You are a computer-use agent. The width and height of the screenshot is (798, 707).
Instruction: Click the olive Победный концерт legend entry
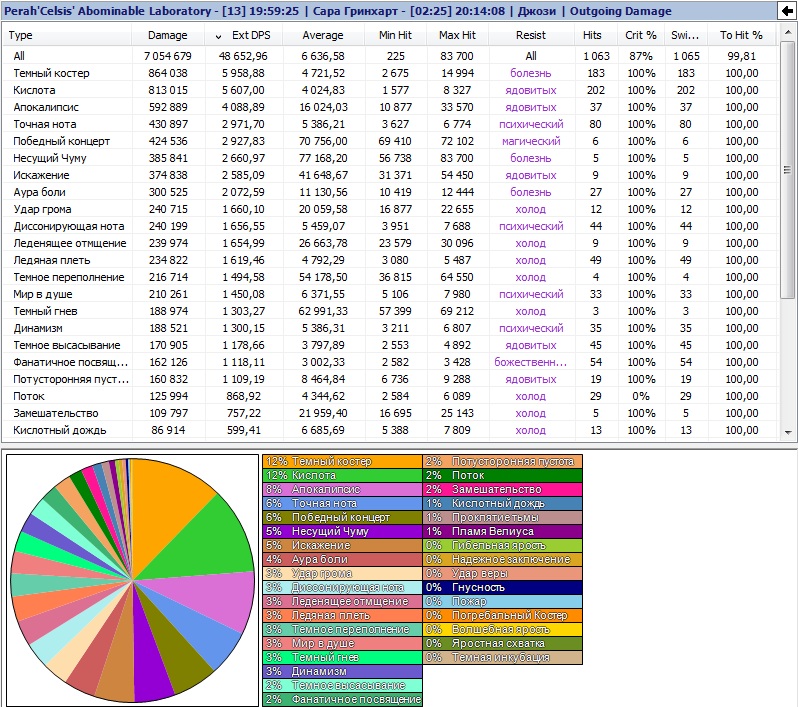tap(343, 517)
